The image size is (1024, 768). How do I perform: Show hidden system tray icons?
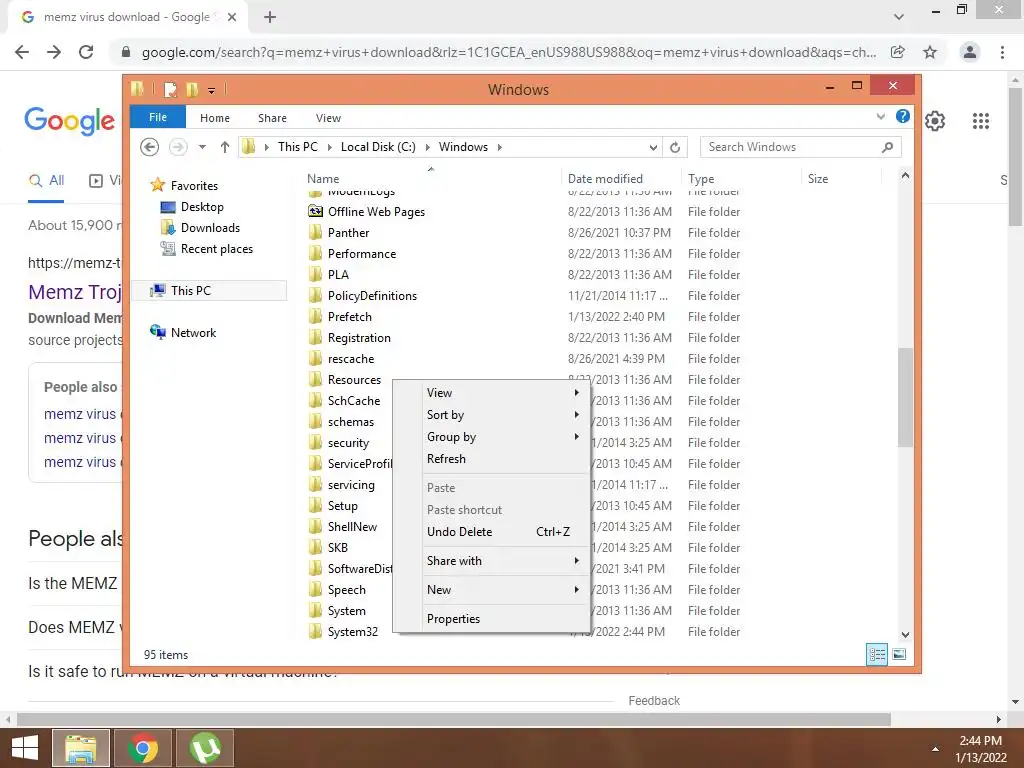click(935, 749)
